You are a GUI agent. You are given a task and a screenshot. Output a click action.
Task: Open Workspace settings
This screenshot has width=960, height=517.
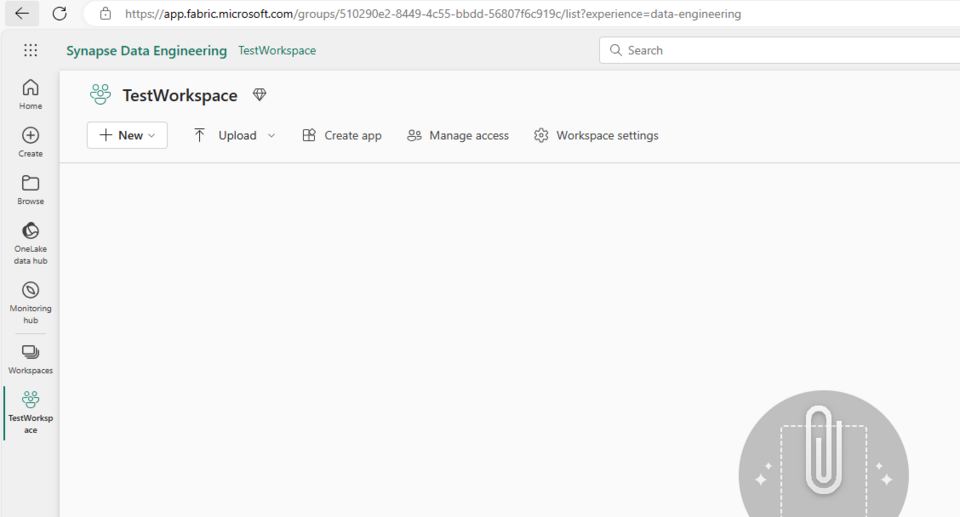(x=596, y=135)
